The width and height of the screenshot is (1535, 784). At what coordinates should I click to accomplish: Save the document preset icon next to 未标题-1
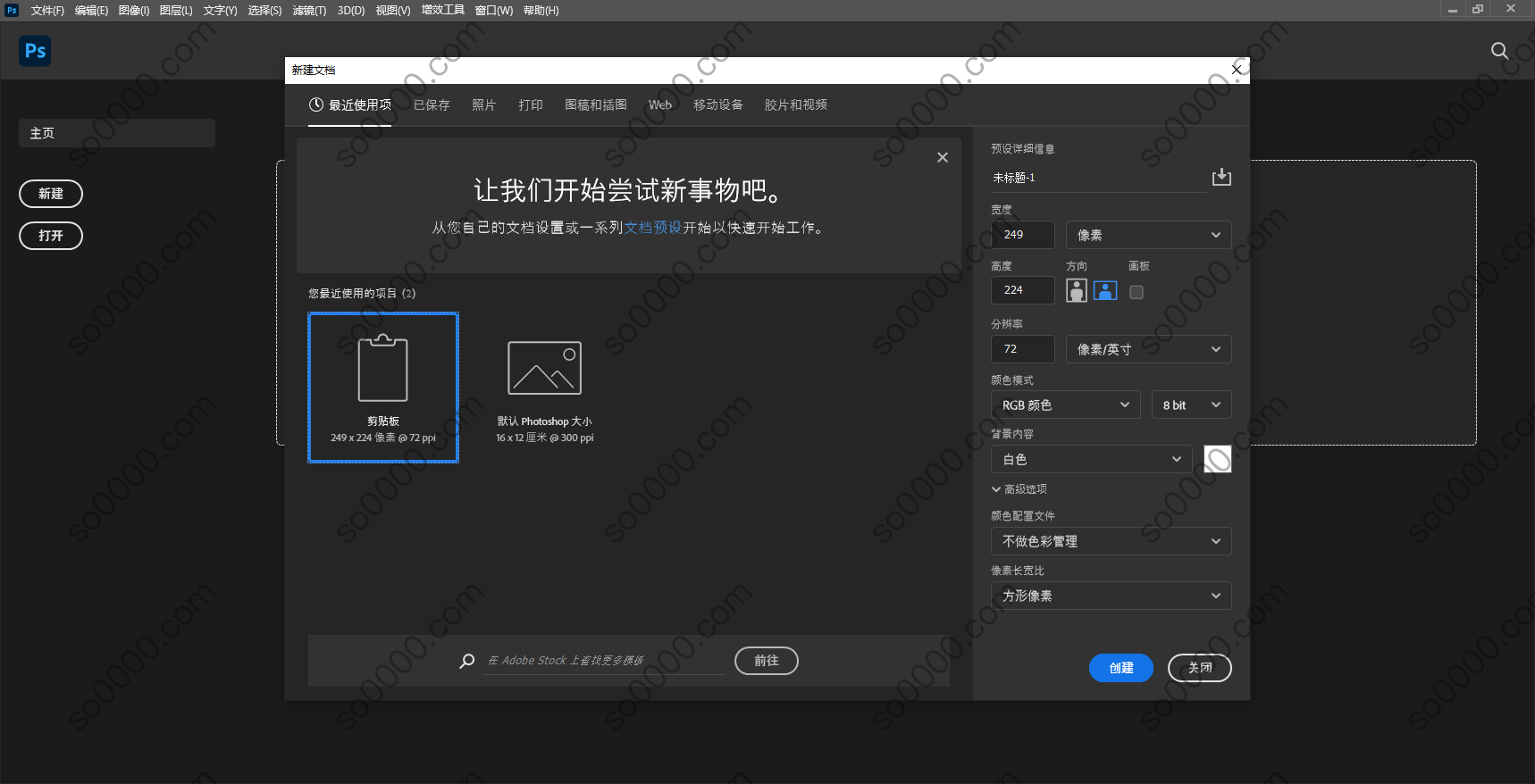tap(1221, 177)
